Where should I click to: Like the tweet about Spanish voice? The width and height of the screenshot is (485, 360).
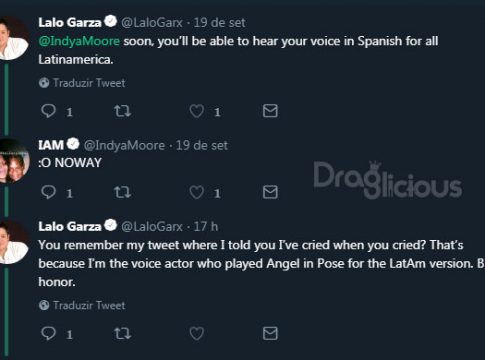click(x=197, y=111)
